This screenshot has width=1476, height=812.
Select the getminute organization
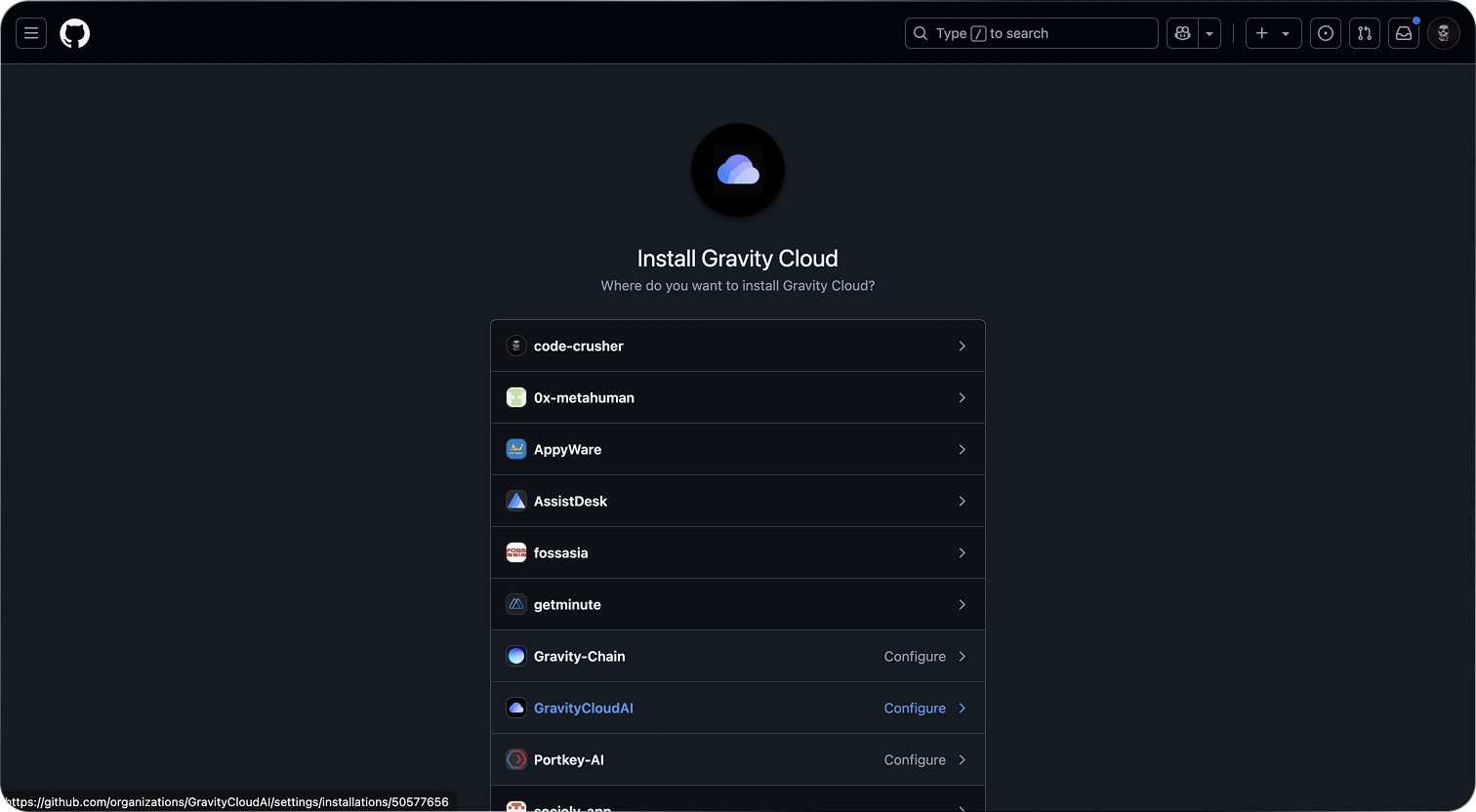point(738,604)
